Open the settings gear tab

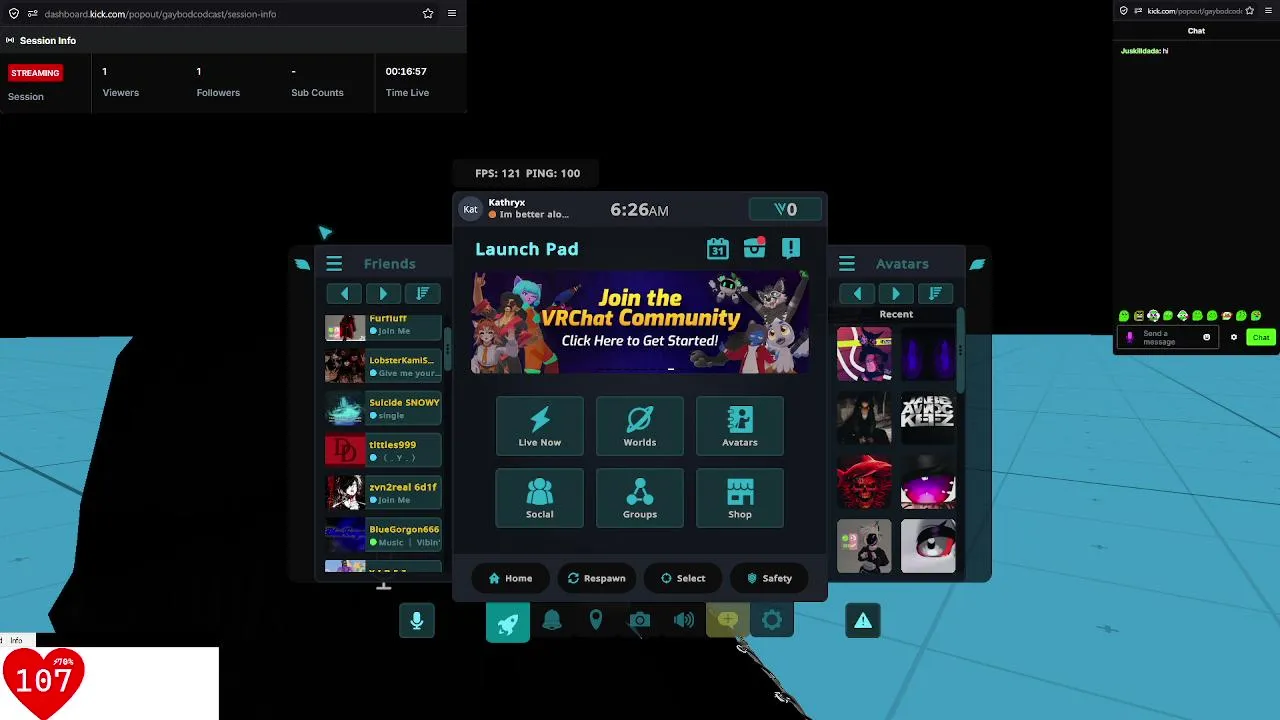pyautogui.click(x=772, y=621)
